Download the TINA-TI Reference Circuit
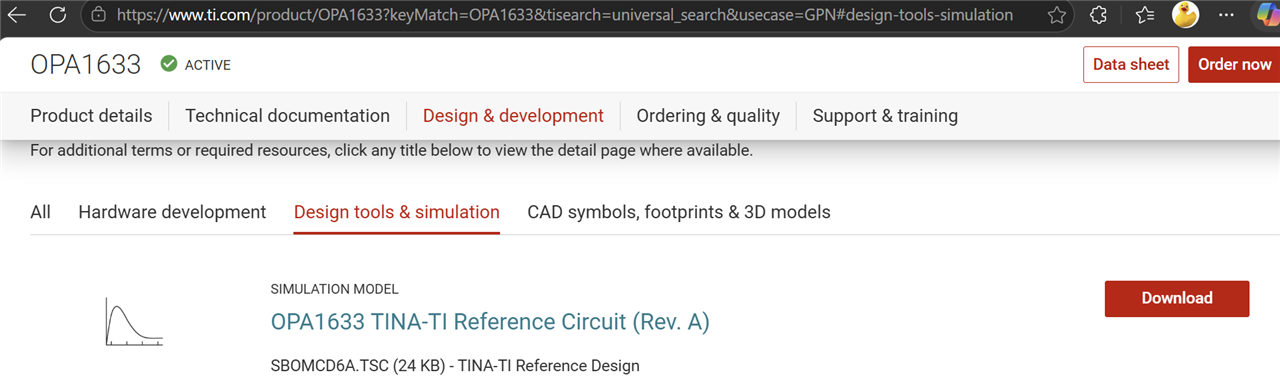This screenshot has width=1280, height=384. click(1177, 298)
